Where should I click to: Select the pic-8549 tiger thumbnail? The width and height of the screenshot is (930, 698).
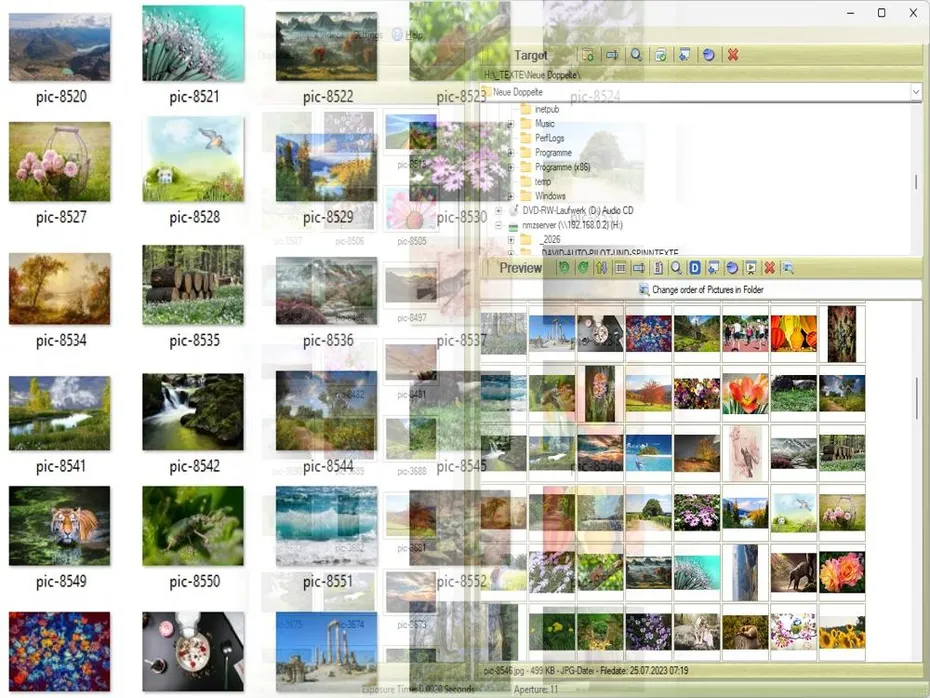click(60, 528)
